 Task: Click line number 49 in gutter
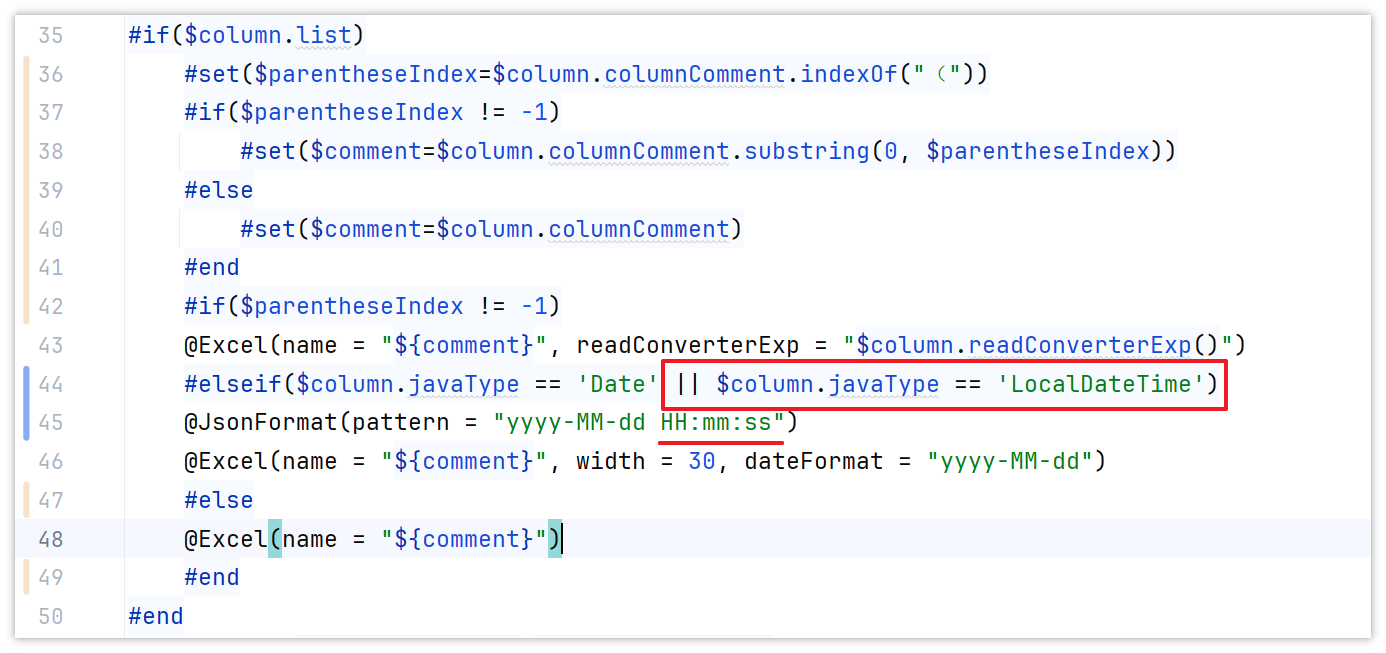(51, 578)
